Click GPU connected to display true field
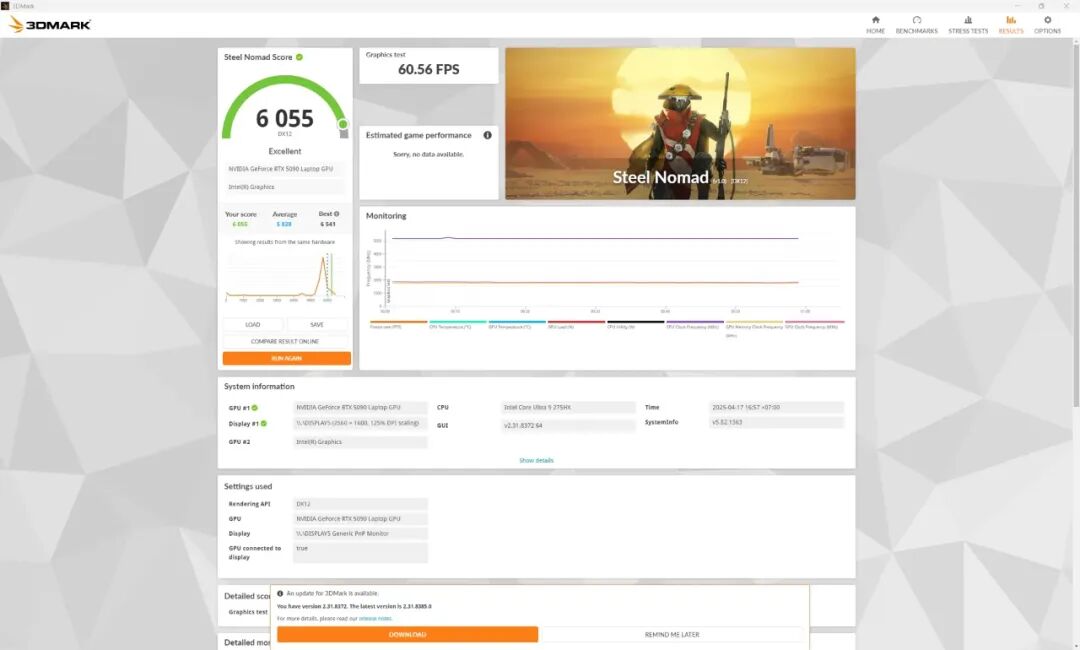 click(360, 552)
